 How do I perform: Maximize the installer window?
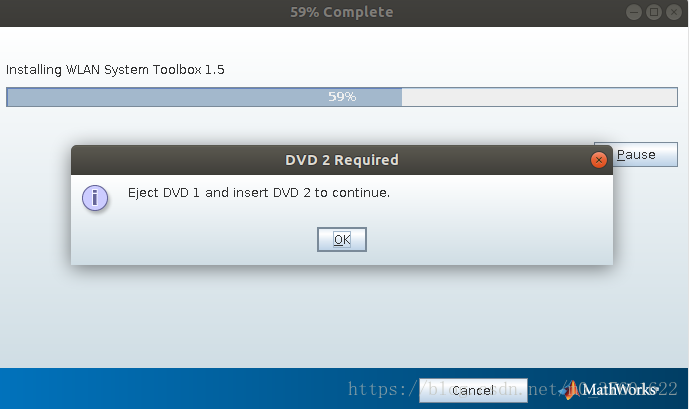click(x=654, y=12)
